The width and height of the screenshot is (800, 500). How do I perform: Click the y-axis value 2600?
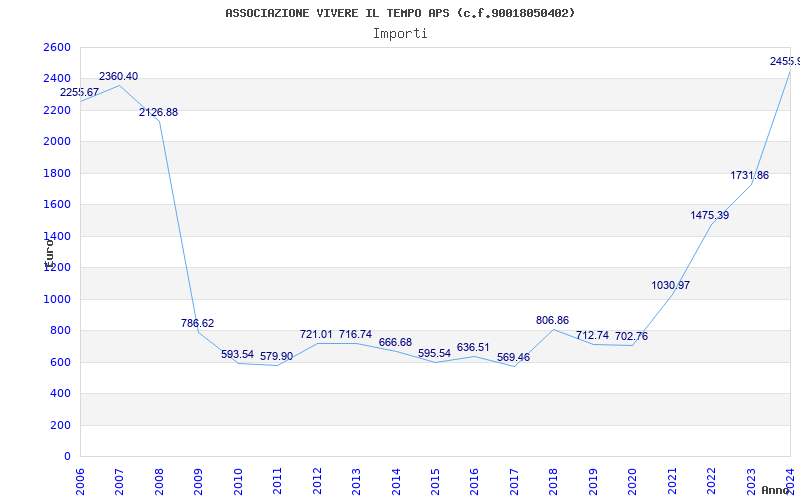coord(57,47)
